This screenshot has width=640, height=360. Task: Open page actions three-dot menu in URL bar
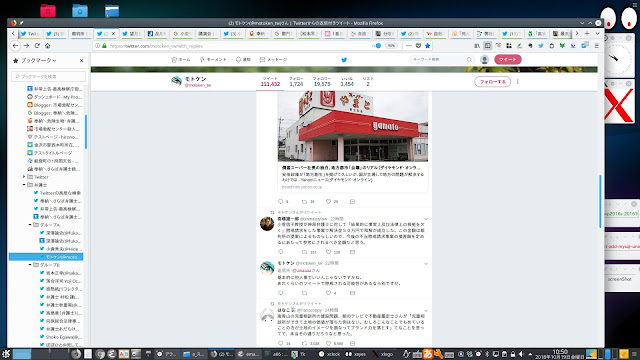pos(409,46)
